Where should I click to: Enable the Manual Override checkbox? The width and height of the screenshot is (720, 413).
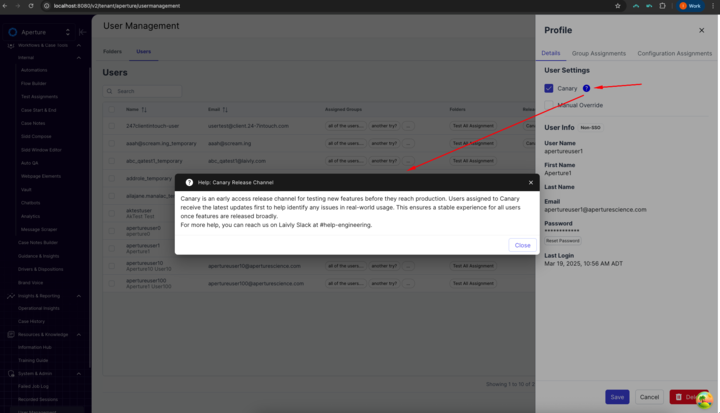tap(549, 105)
